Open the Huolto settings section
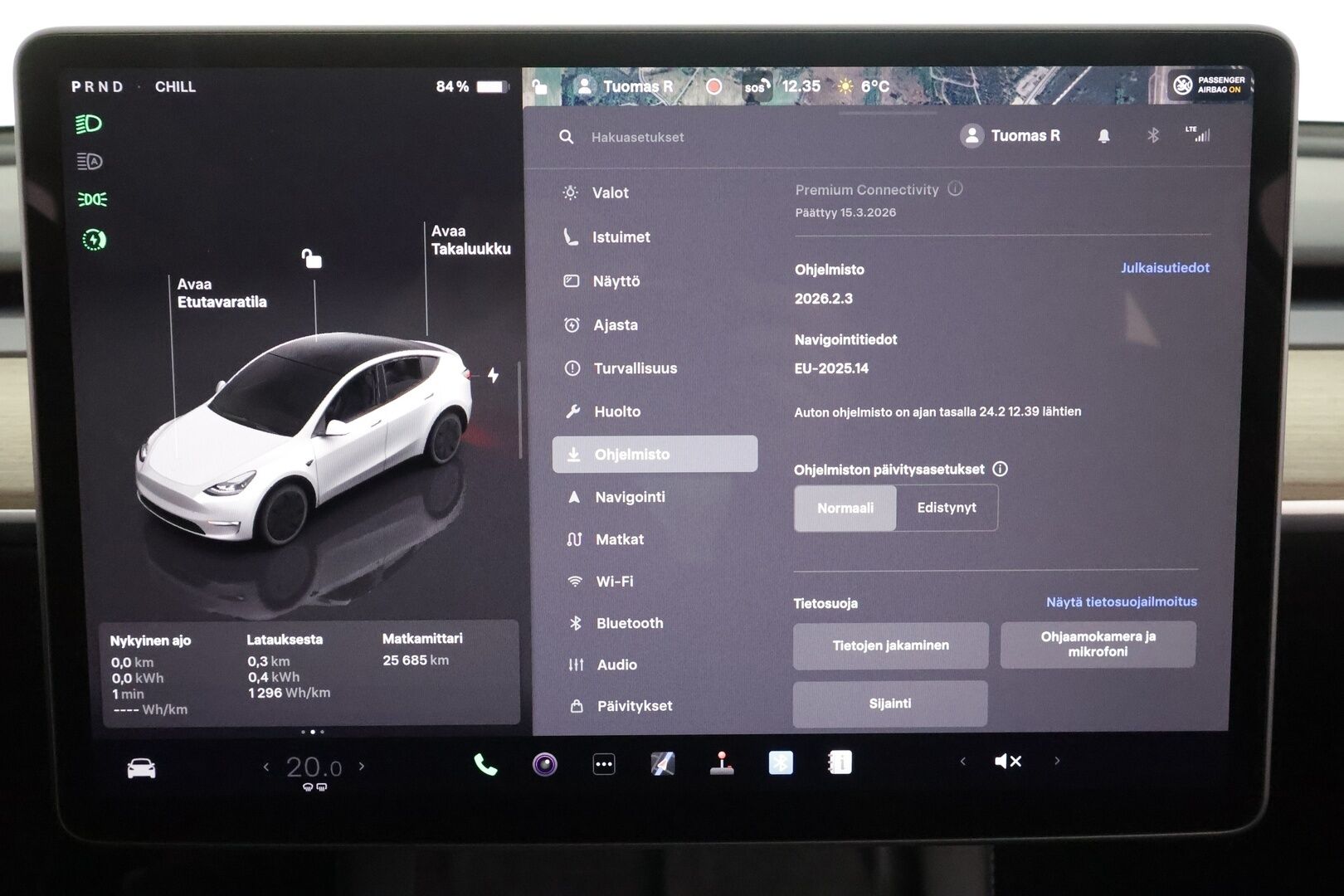This screenshot has width=1344, height=896. 618,411
